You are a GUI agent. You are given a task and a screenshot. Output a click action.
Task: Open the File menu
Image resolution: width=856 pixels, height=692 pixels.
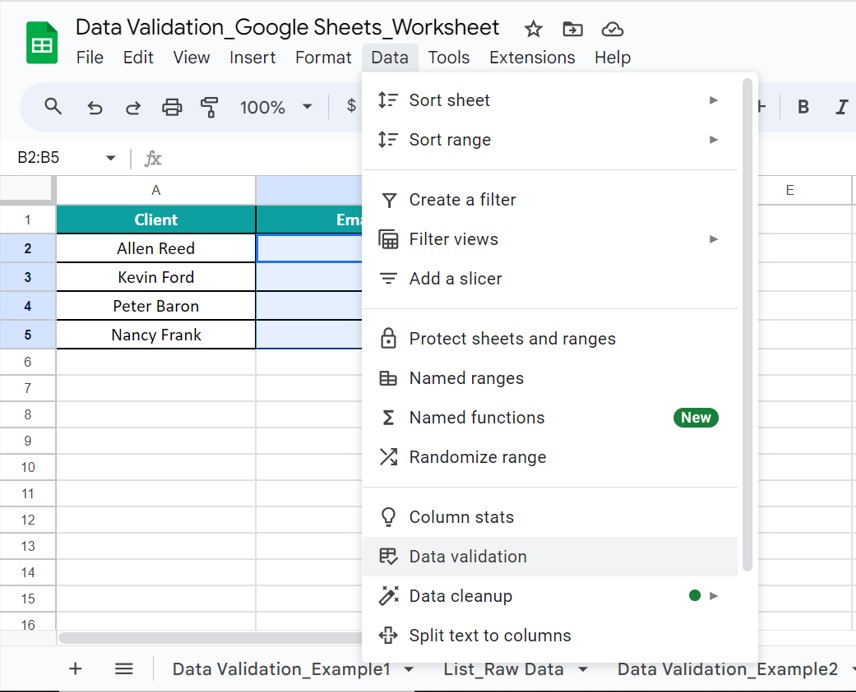click(x=90, y=57)
